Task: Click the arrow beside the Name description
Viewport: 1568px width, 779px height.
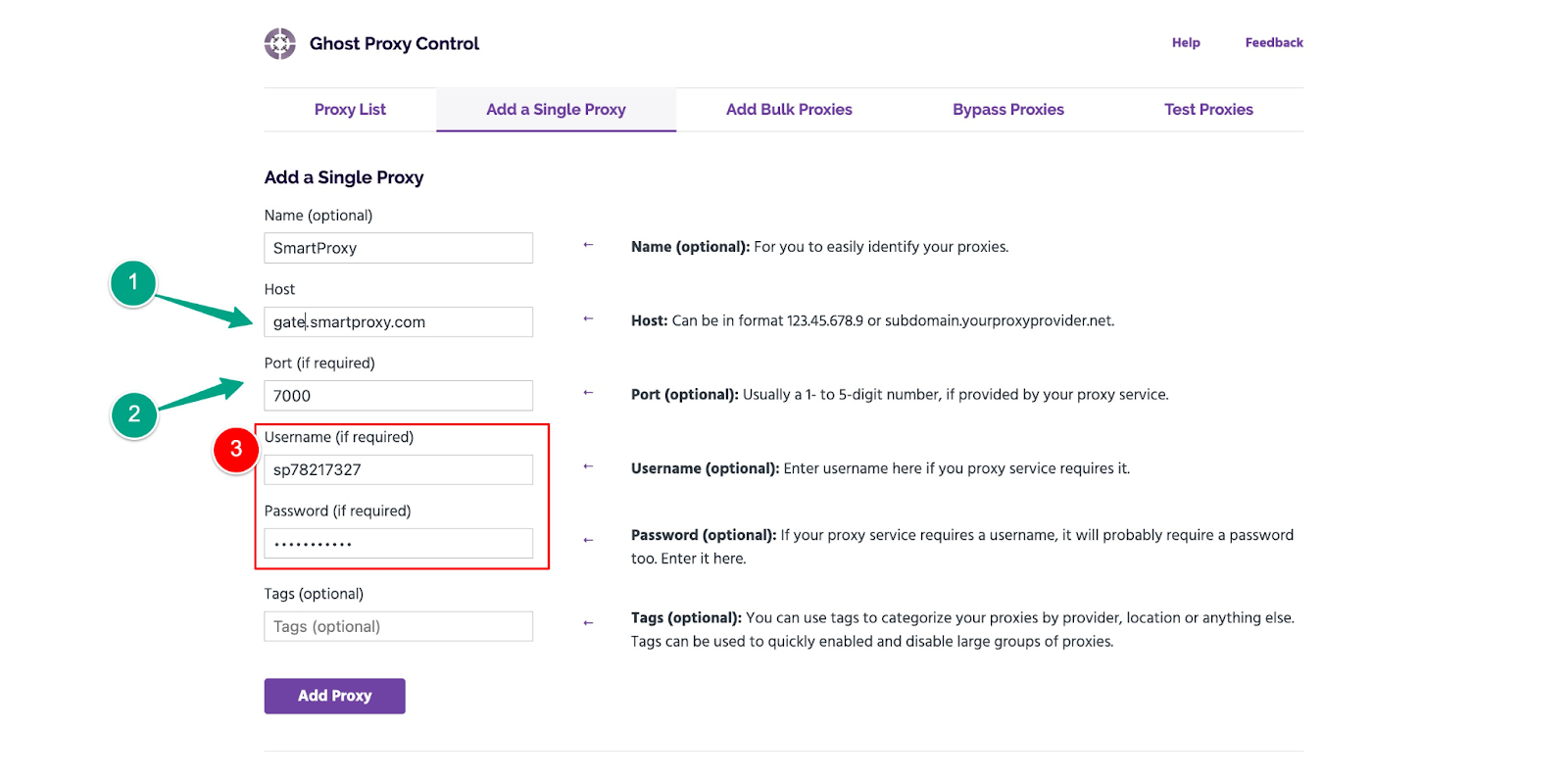Action: pos(588,245)
